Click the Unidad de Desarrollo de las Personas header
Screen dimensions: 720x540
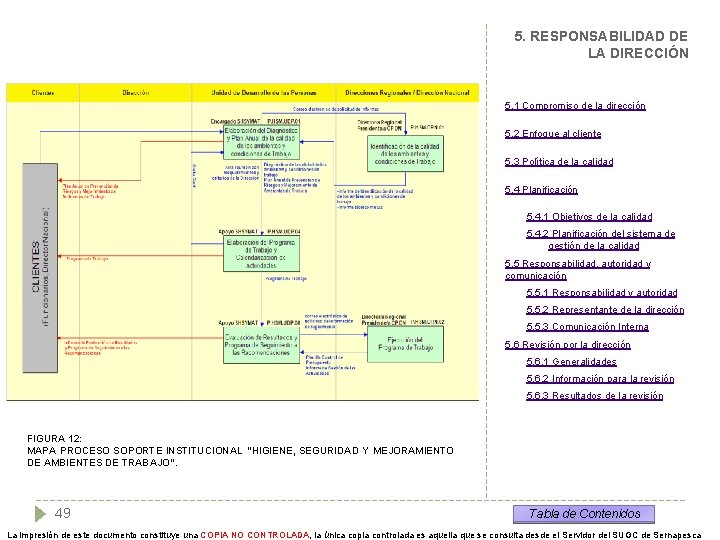[264, 93]
